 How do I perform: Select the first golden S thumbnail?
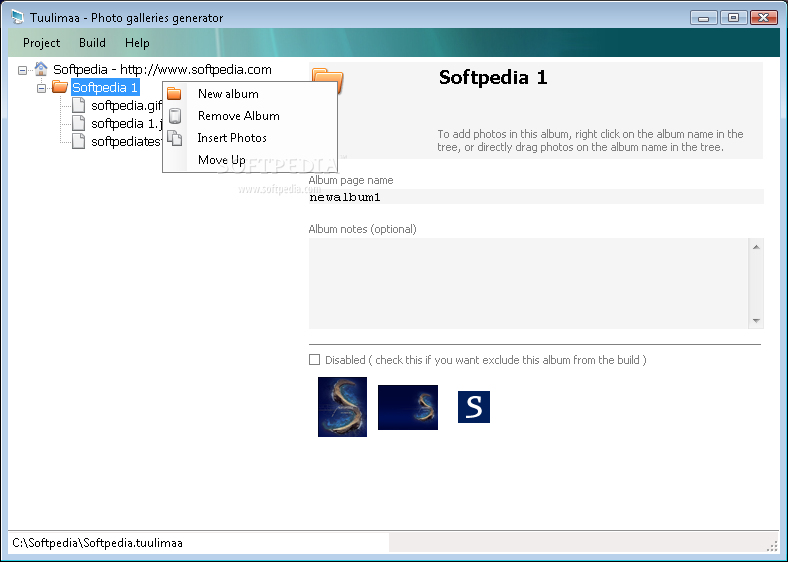click(x=342, y=407)
